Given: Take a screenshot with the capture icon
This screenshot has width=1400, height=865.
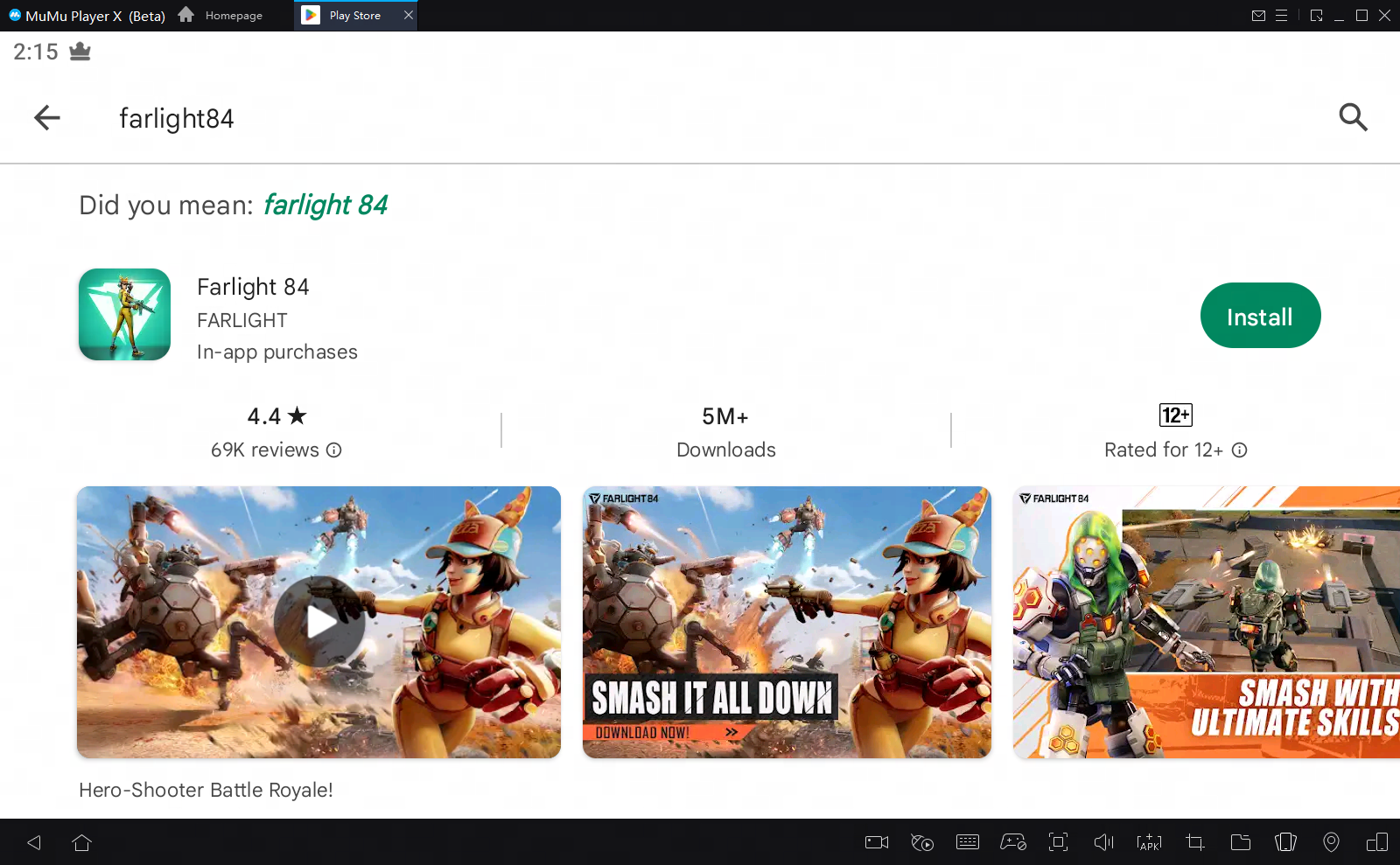Looking at the screenshot, I should point(1059,842).
